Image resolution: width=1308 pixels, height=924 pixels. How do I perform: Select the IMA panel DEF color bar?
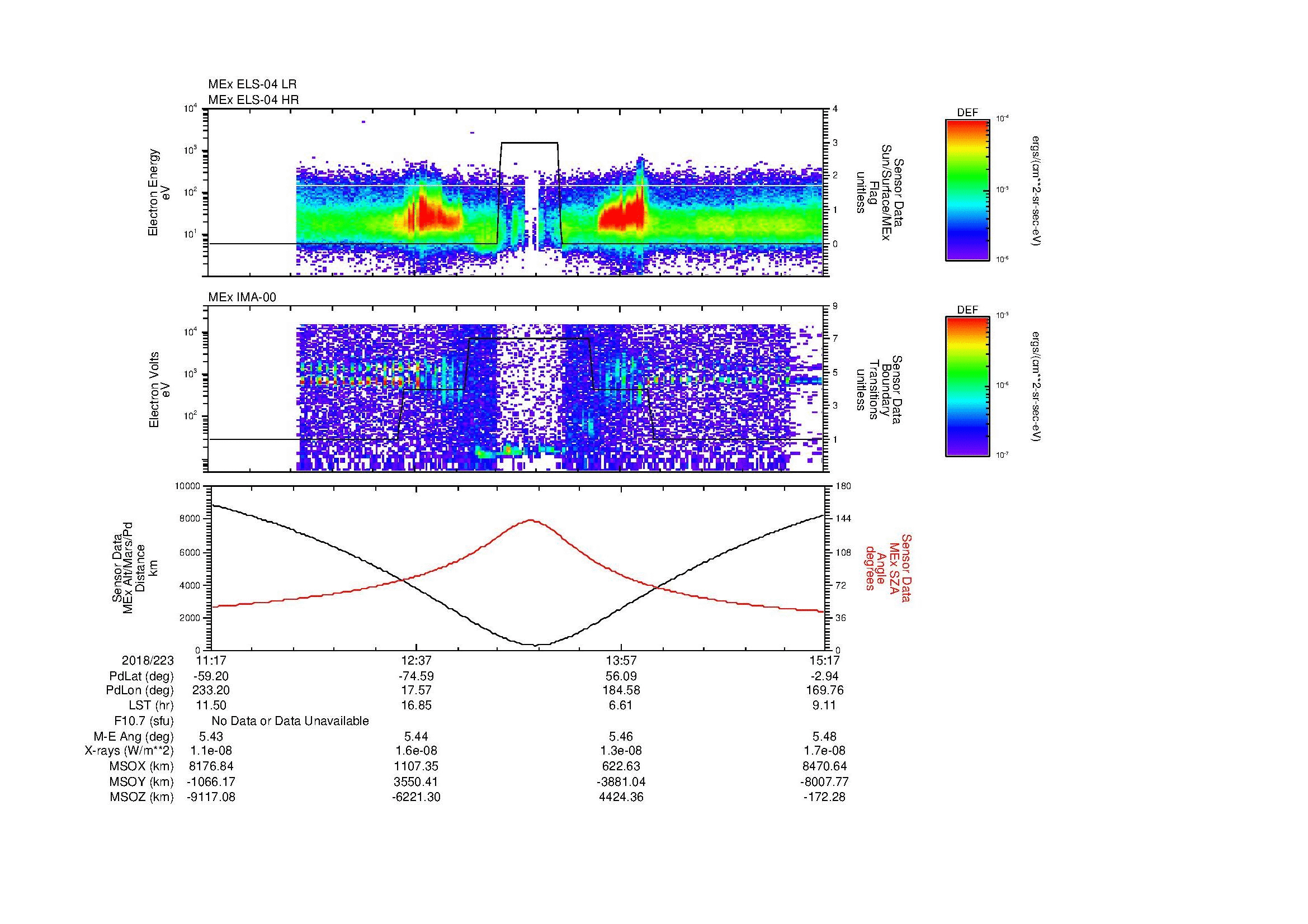(x=967, y=387)
